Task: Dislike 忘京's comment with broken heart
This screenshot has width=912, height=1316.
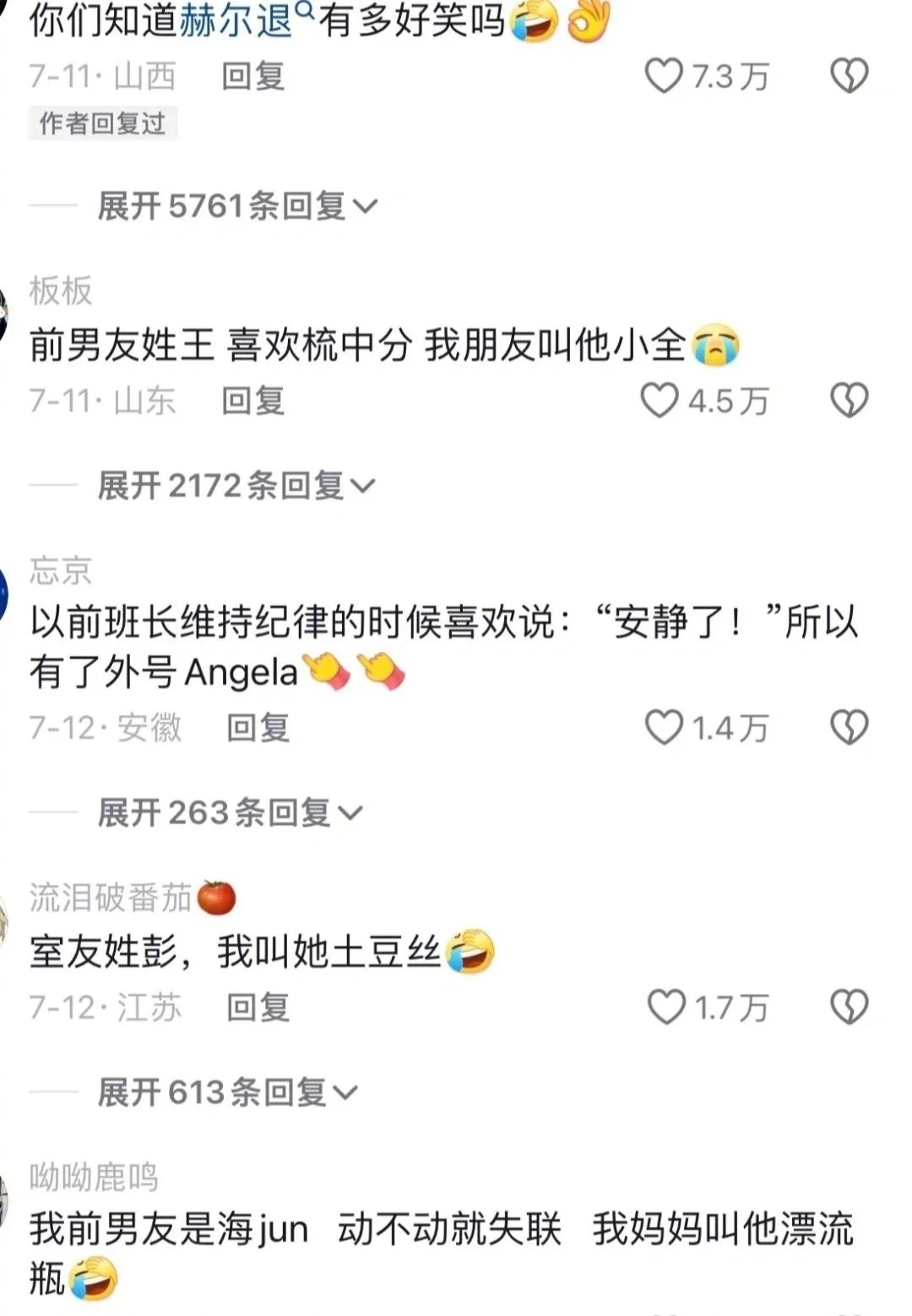Action: coord(850,727)
